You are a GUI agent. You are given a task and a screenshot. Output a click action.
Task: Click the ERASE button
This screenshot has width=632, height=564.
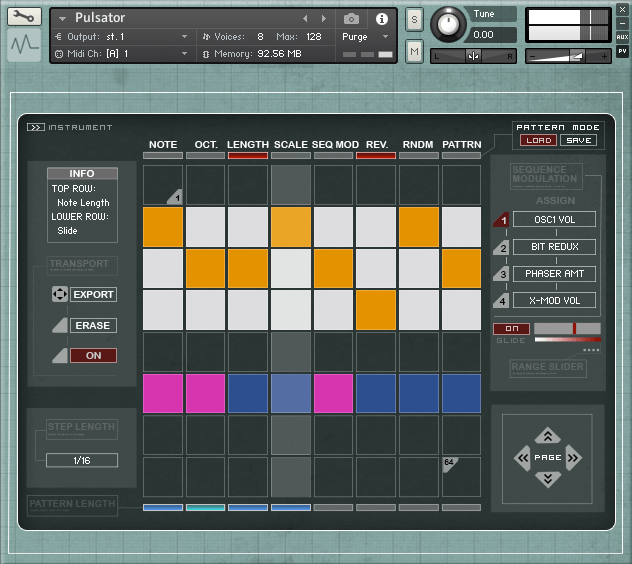[93, 325]
